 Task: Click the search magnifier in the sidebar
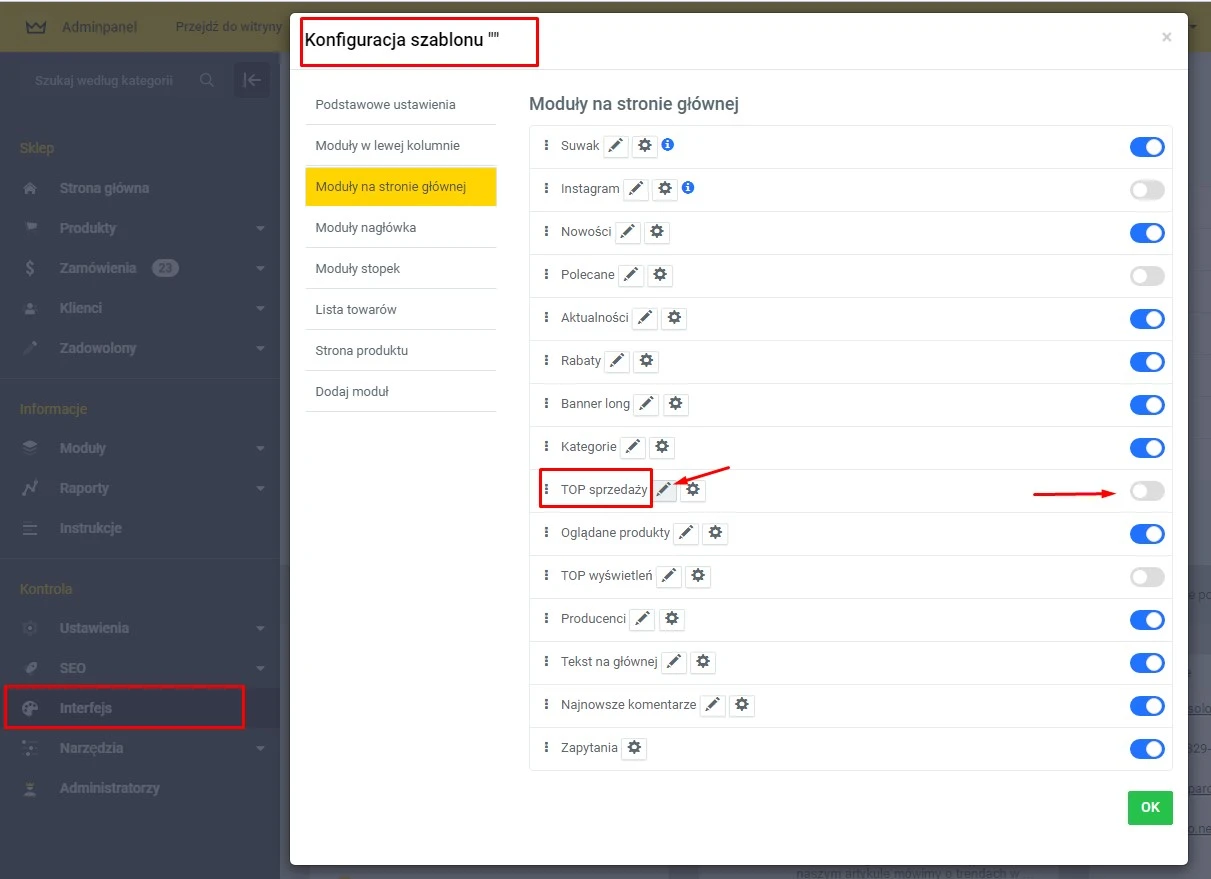tap(207, 80)
